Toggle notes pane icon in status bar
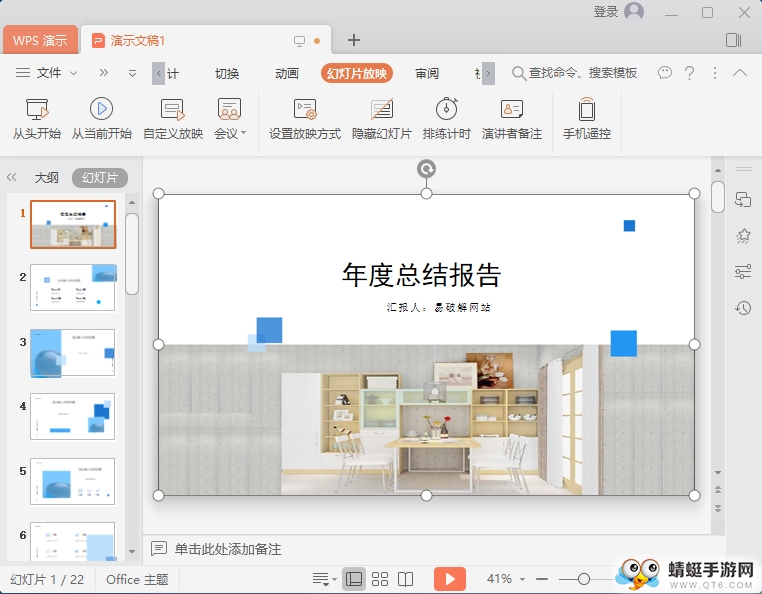762x594 pixels. pyautogui.click(x=324, y=579)
